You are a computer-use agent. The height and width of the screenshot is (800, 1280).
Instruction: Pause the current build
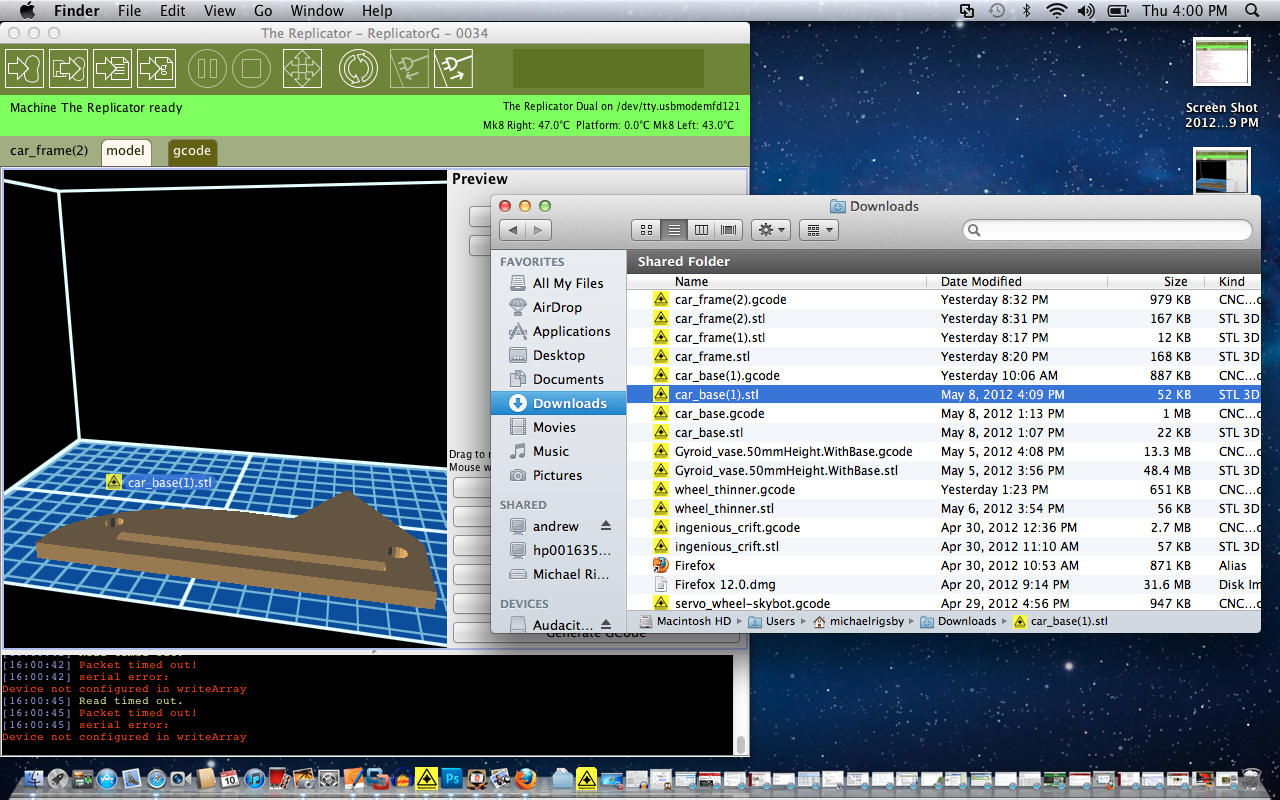click(207, 68)
